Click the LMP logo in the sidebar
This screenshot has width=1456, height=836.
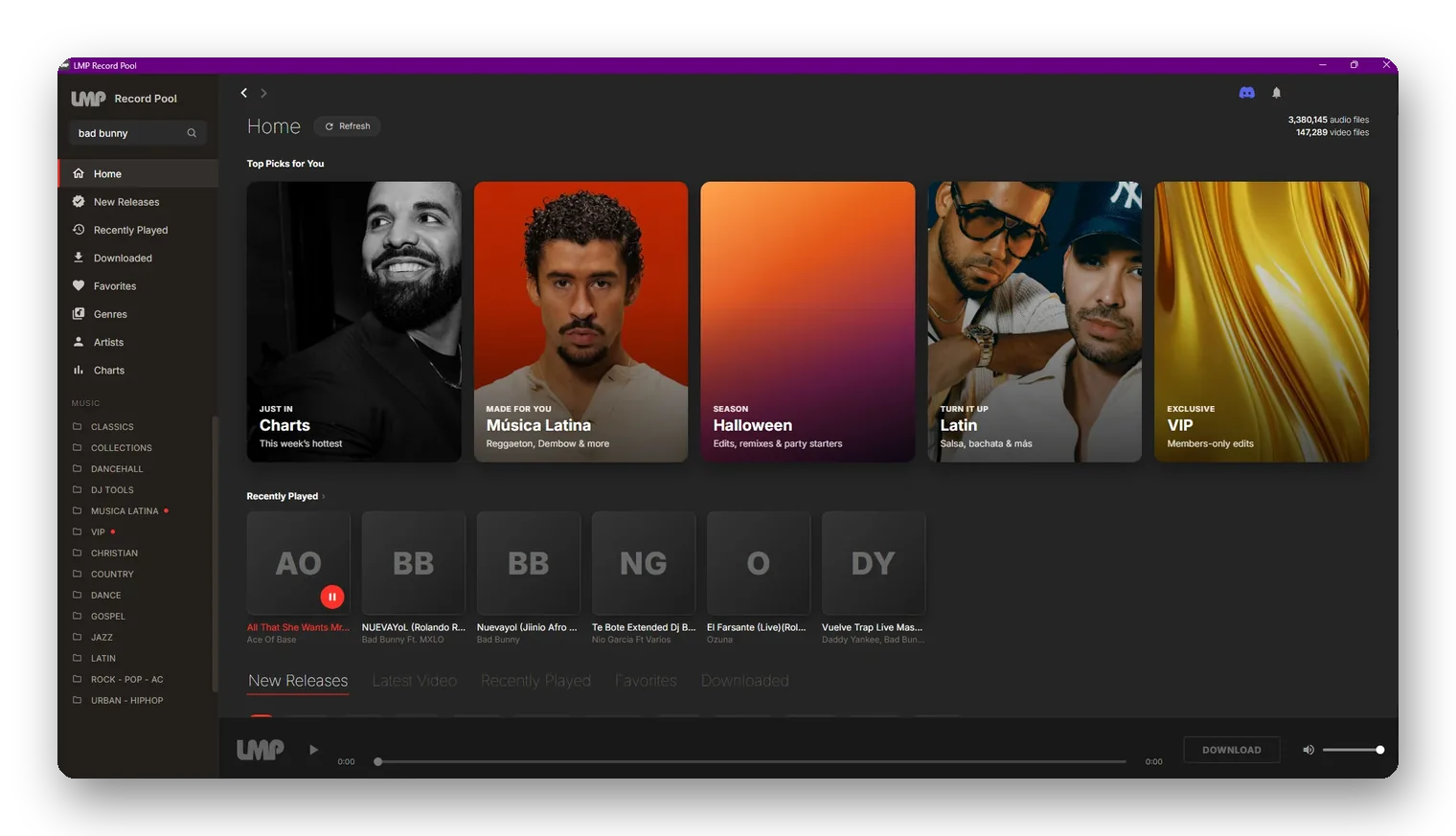pyautogui.click(x=88, y=99)
